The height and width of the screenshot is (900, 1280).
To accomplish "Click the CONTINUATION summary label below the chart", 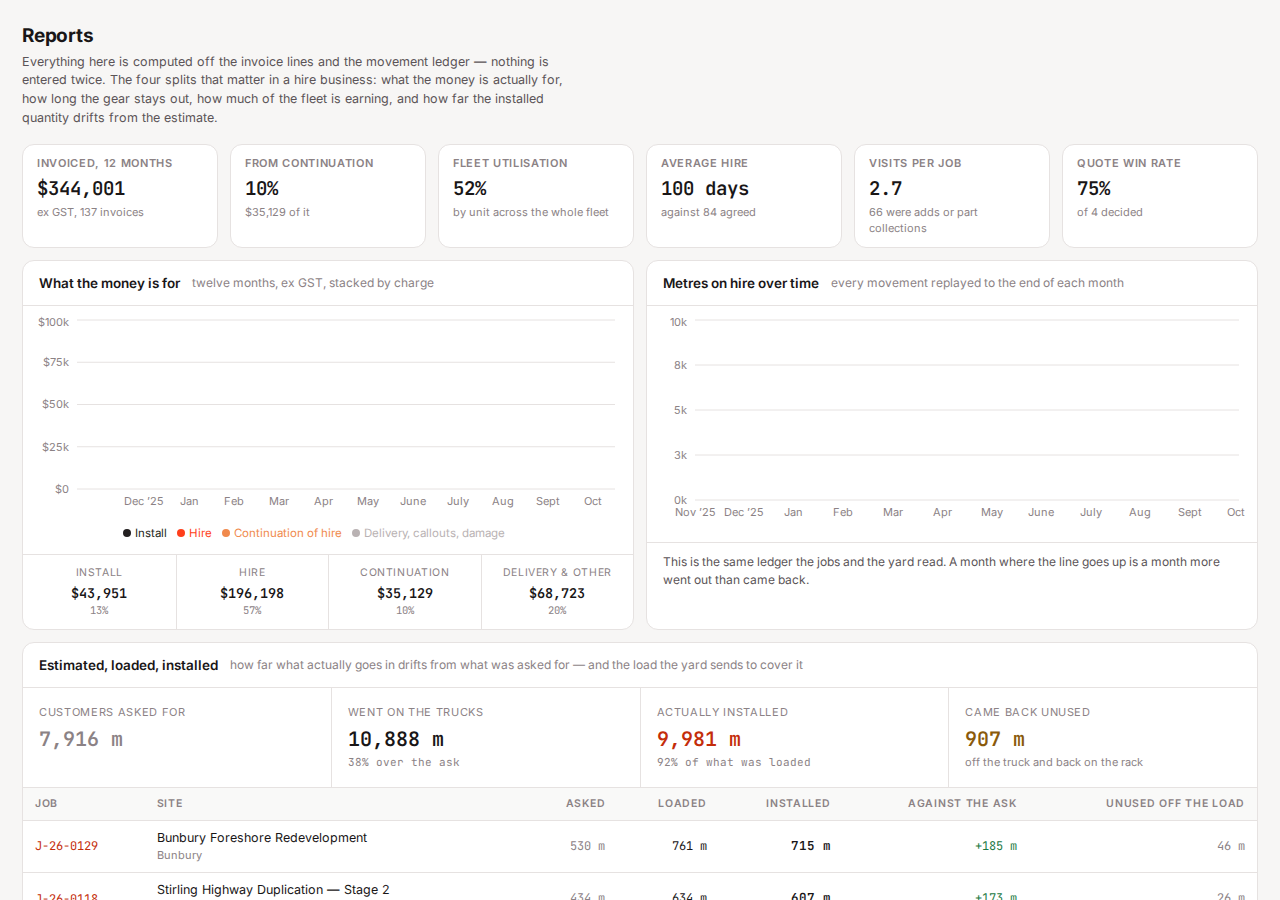I will [405, 572].
